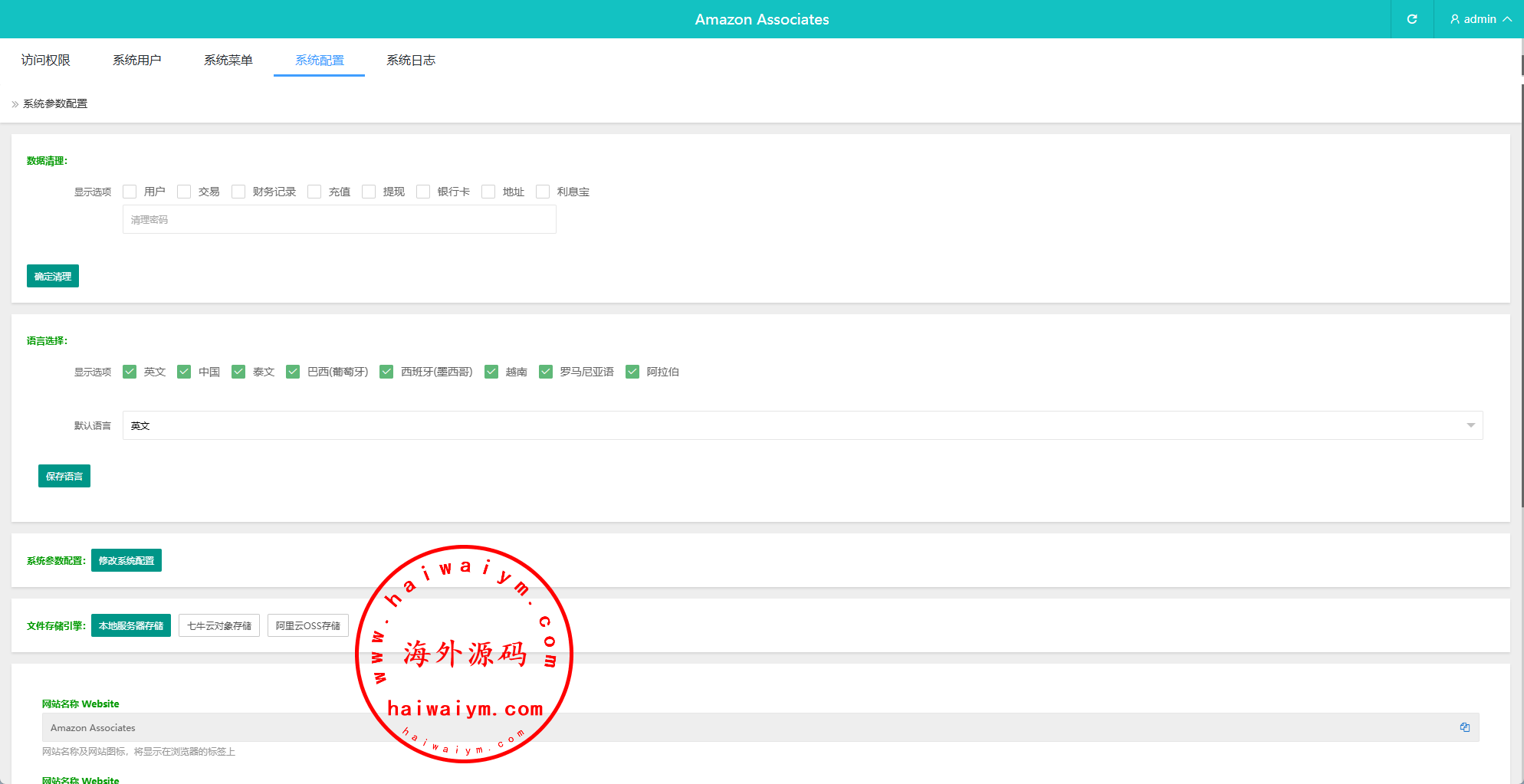
Task: Click copy icon in website name field
Action: click(x=1464, y=727)
